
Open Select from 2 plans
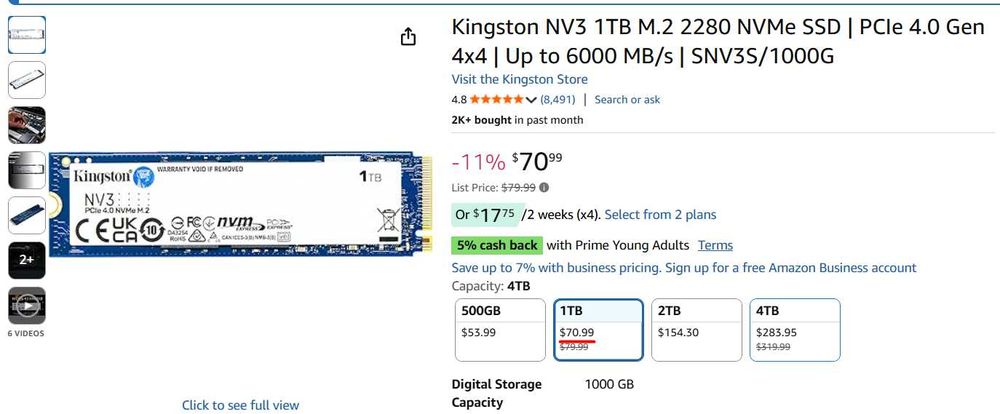coord(660,215)
